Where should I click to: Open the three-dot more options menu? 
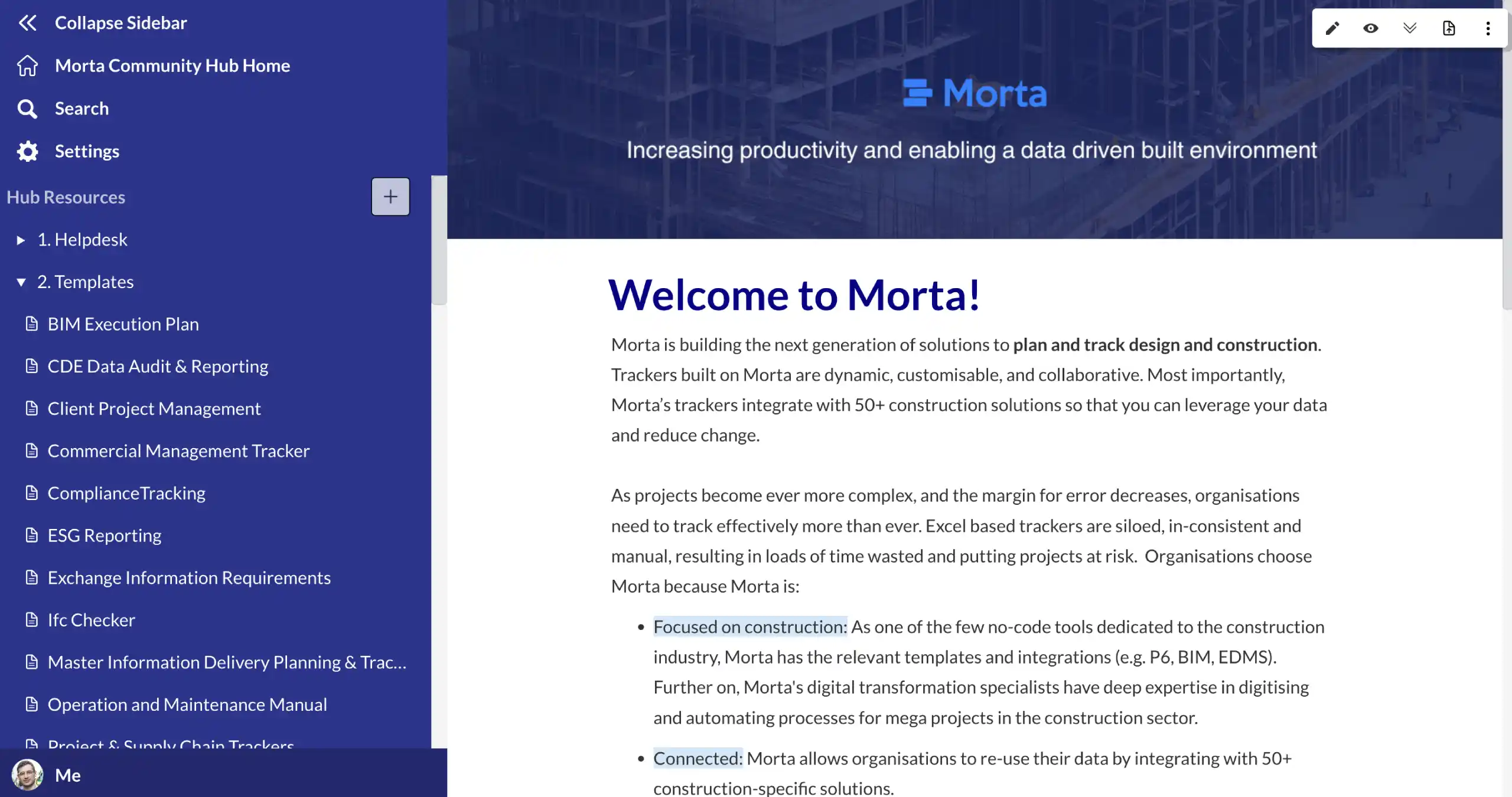click(x=1488, y=28)
